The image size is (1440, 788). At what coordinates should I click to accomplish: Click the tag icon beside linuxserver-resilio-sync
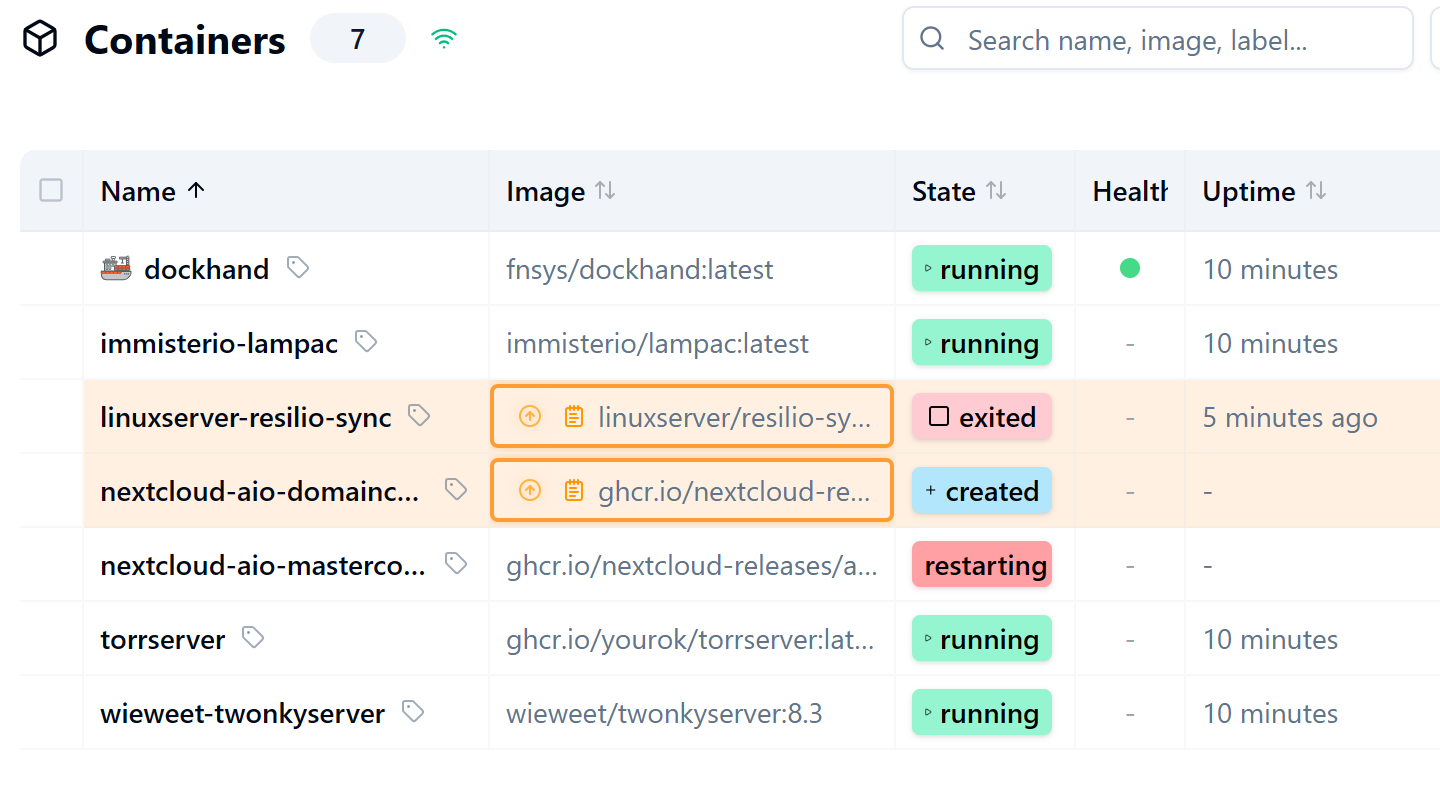click(420, 415)
